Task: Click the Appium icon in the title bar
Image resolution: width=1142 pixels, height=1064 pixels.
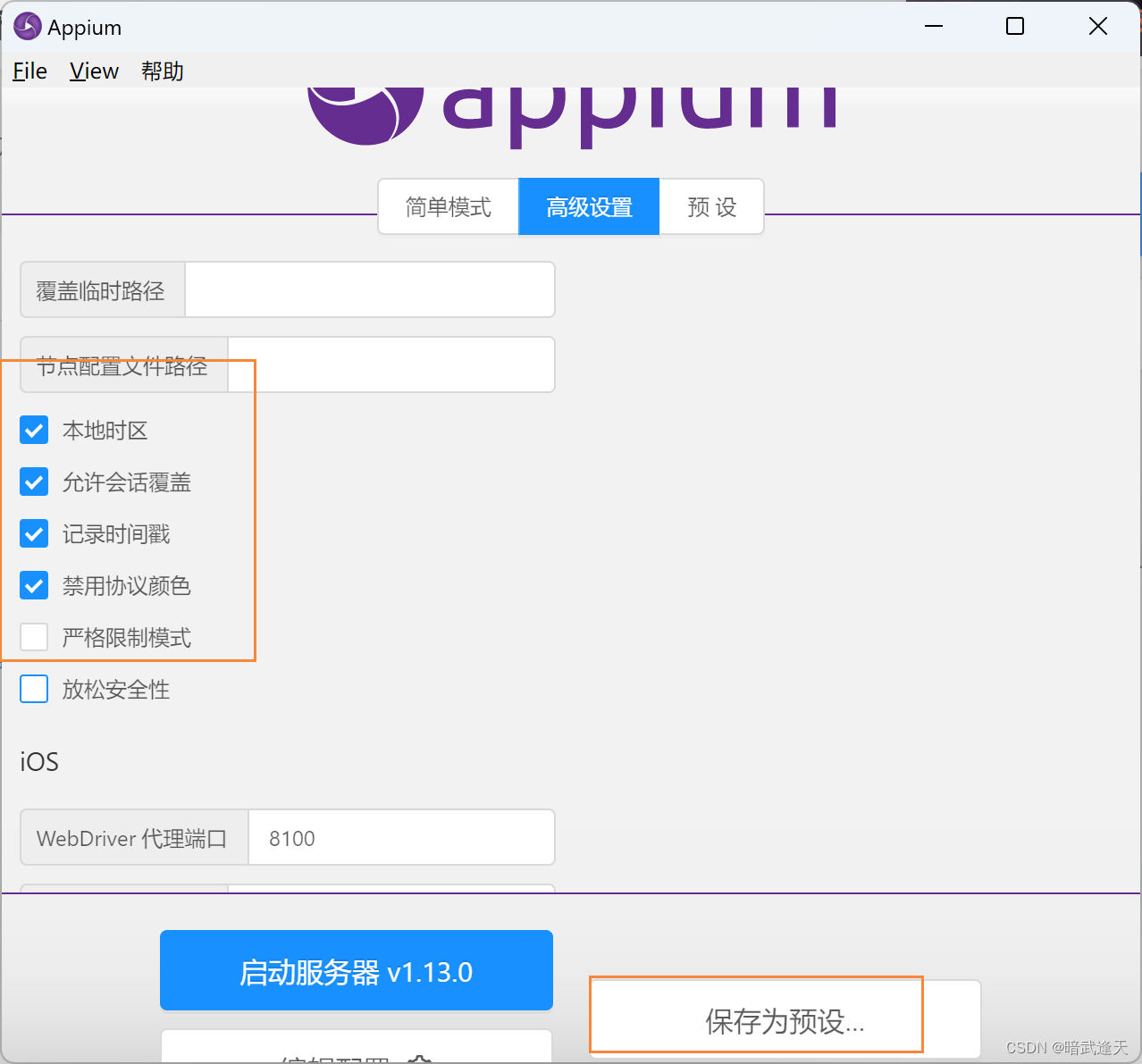Action: [28, 27]
